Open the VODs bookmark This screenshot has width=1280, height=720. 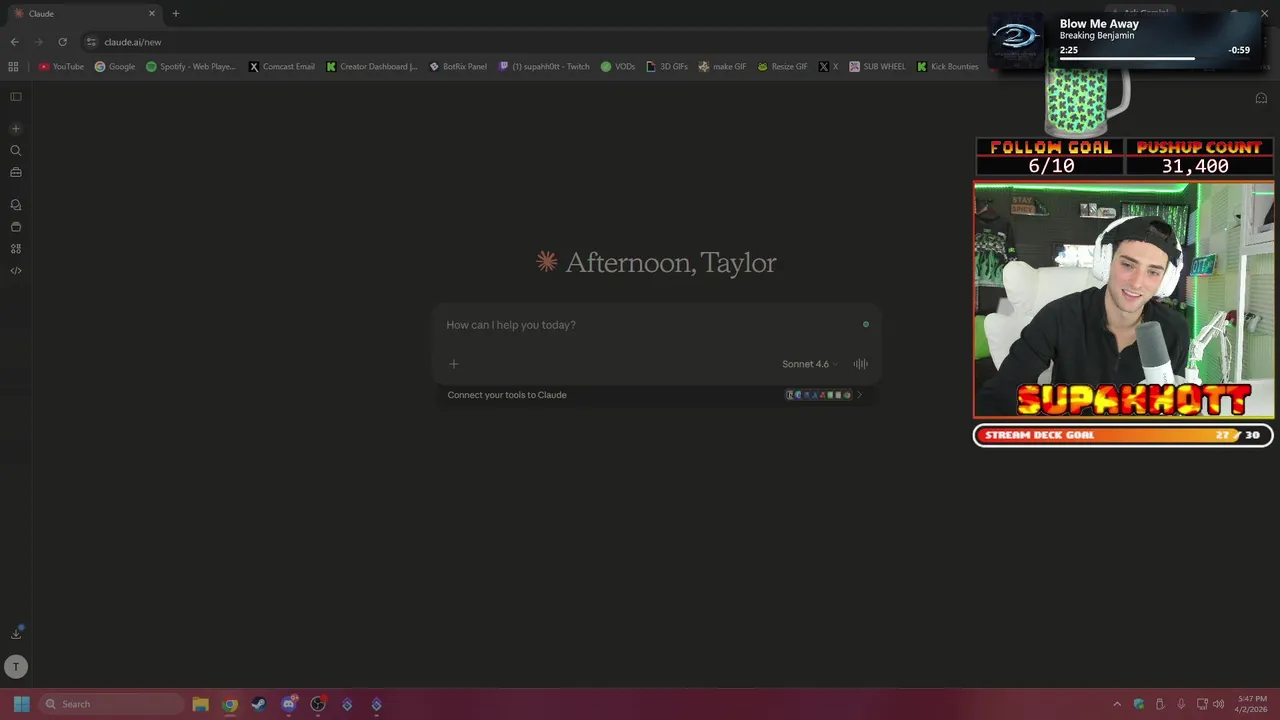coord(618,67)
